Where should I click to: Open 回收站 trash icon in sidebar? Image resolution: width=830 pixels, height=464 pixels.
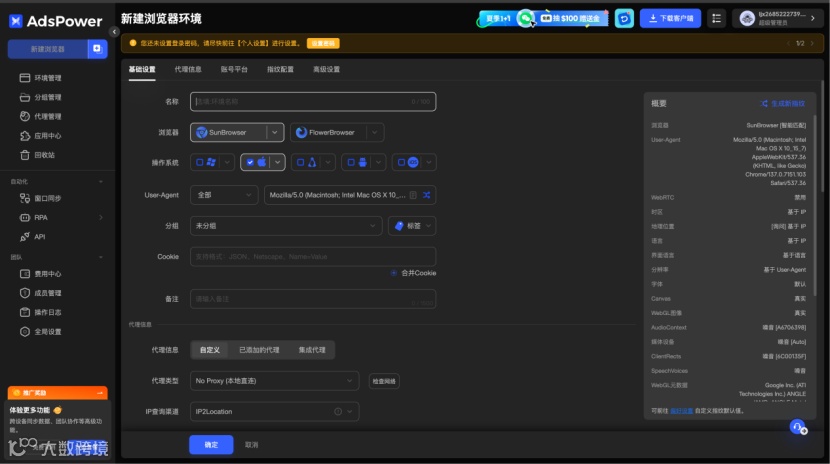[x=24, y=155]
